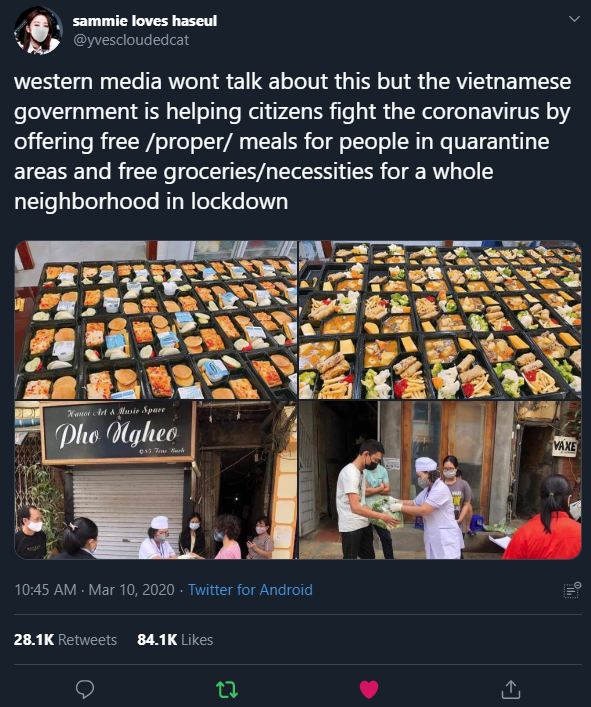Viewport: 591px width, 707px height.
Task: Open the sammie loves haseul profile picture
Action: point(38,30)
